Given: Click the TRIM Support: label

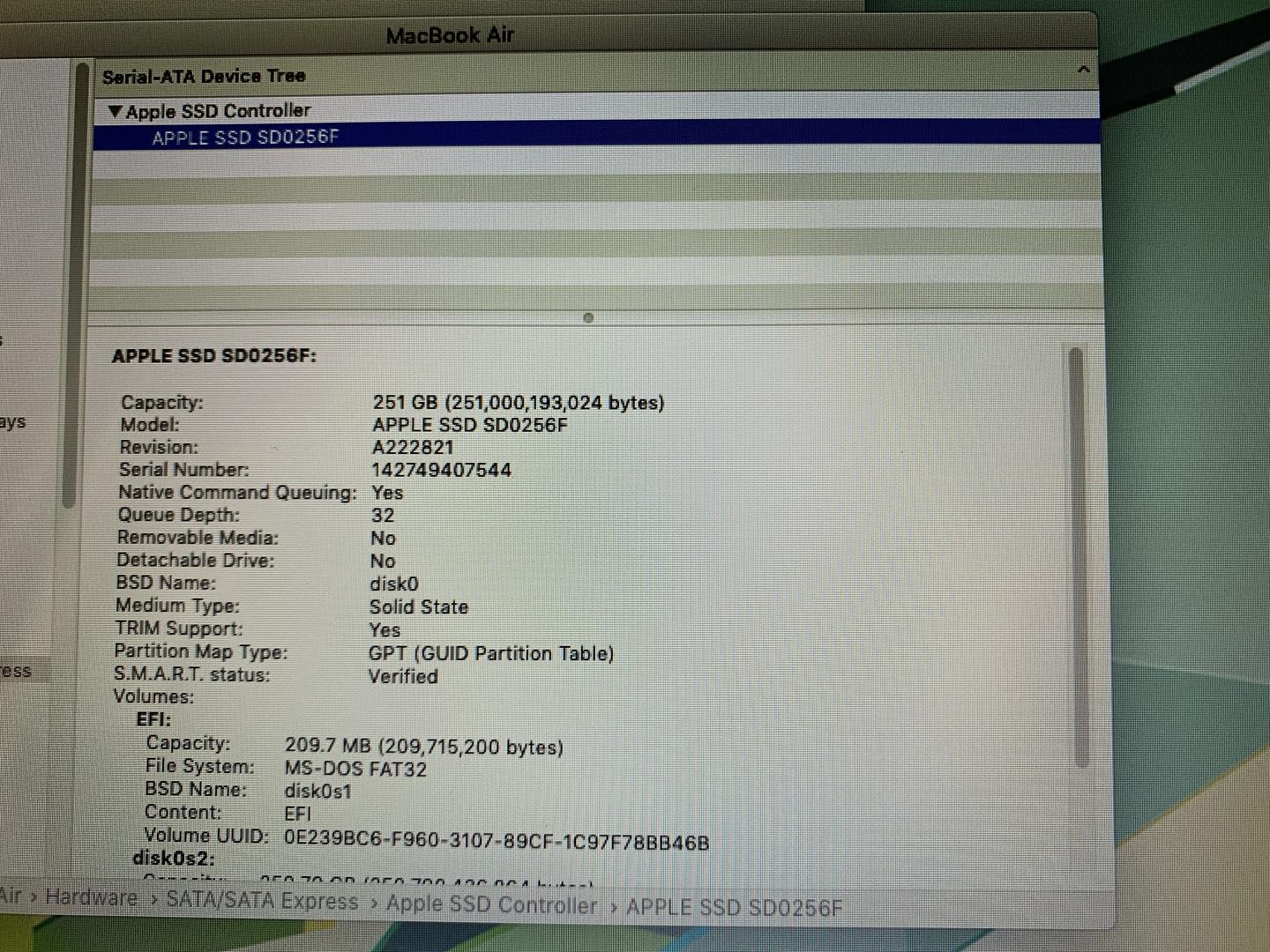Looking at the screenshot, I should pos(179,628).
